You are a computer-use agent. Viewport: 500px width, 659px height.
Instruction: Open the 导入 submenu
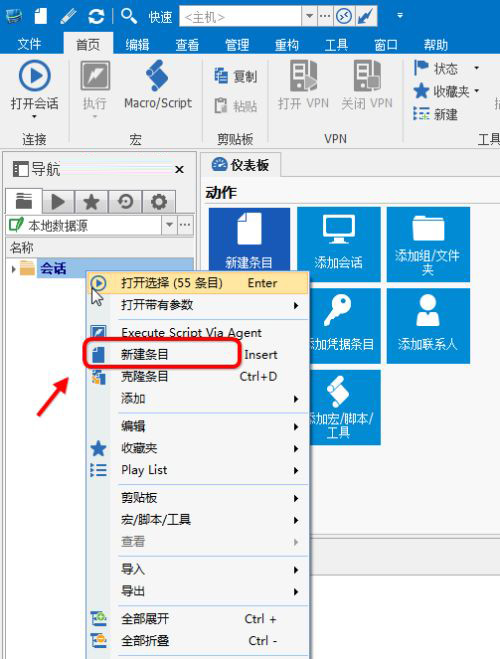coord(198,569)
